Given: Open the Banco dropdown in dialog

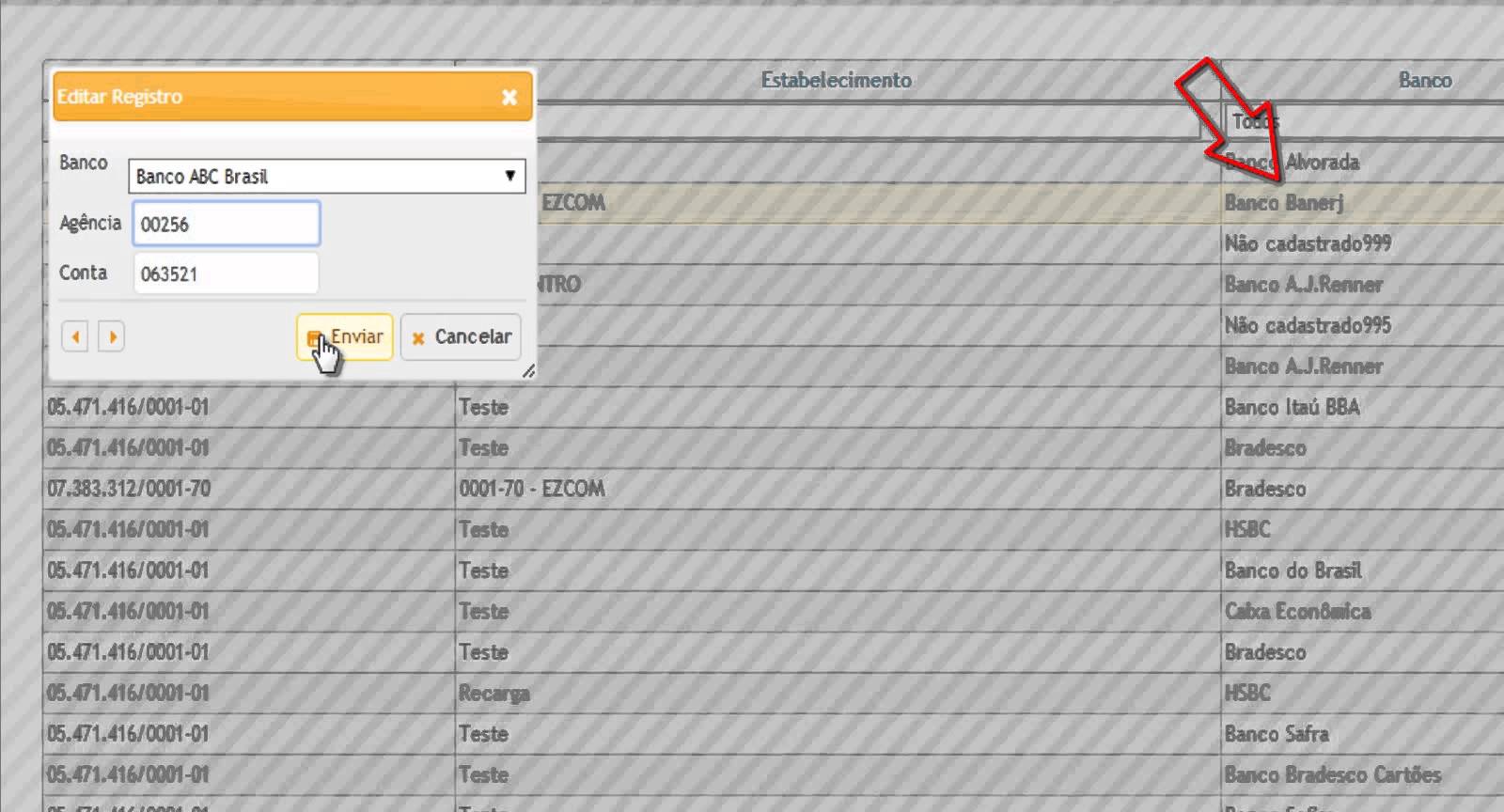Looking at the screenshot, I should pos(326,177).
